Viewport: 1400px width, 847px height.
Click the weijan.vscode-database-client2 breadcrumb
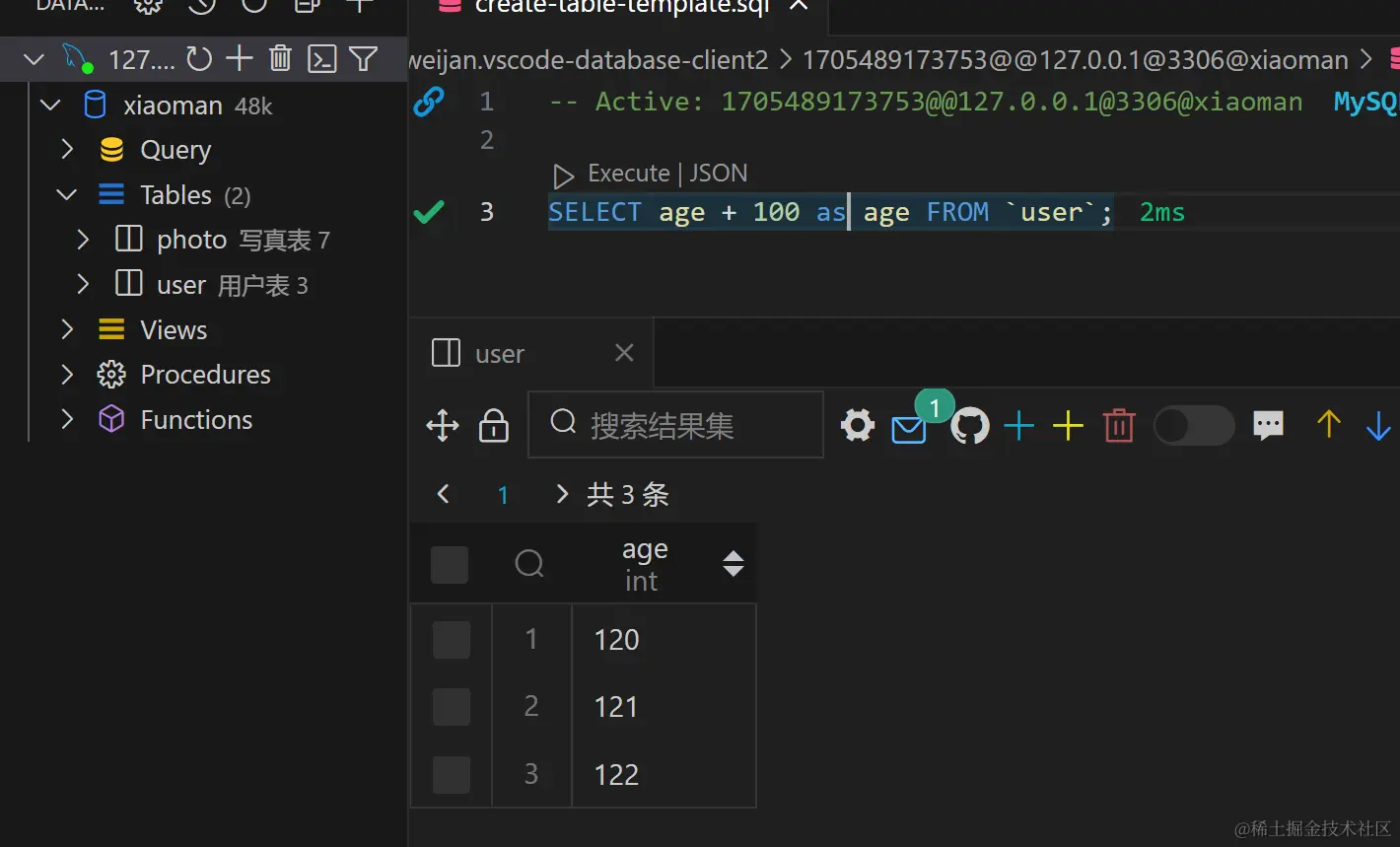point(589,60)
